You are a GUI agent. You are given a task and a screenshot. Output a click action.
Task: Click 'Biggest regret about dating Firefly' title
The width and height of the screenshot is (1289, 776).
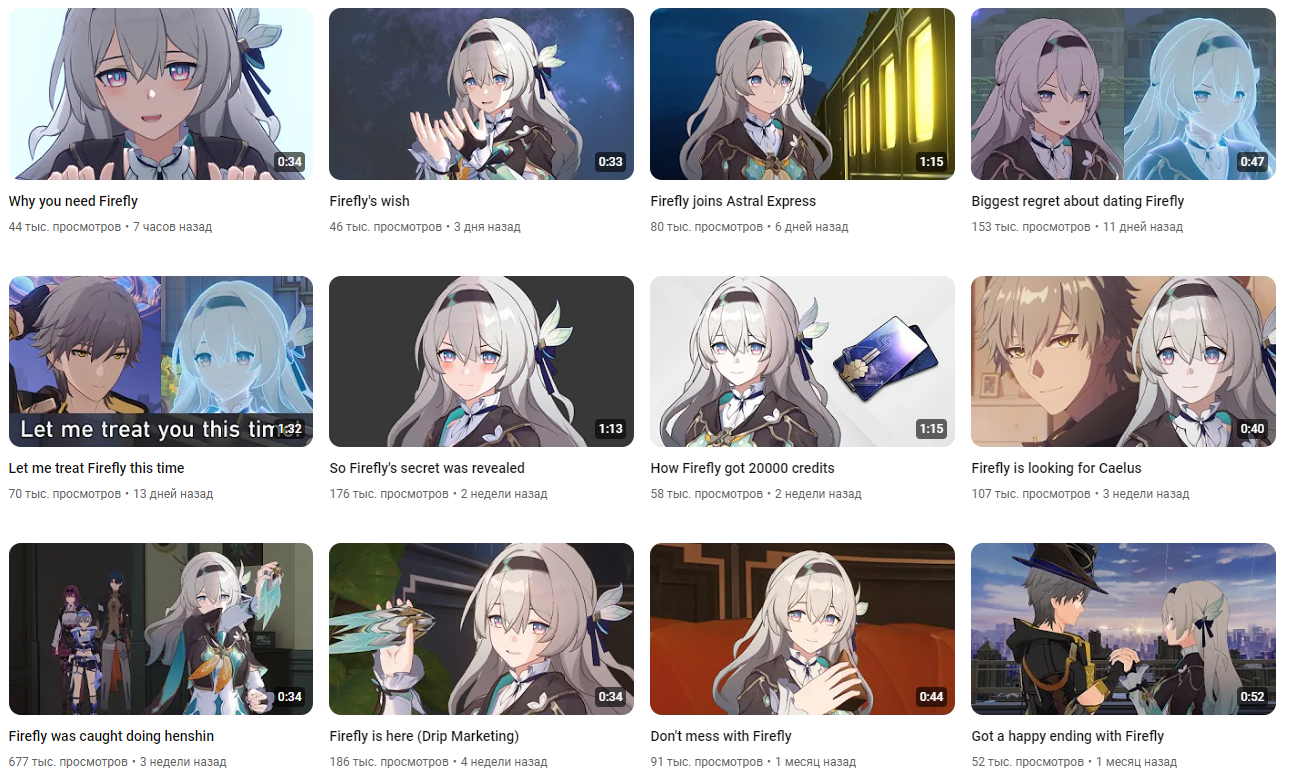click(x=1077, y=201)
